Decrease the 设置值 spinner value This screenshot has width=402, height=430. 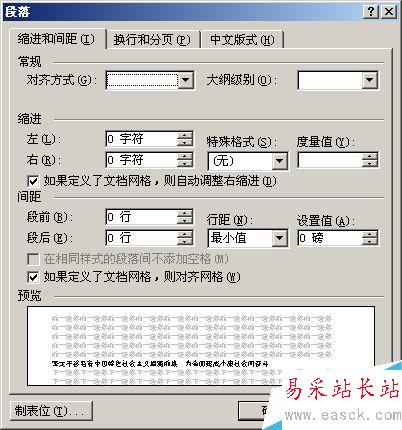[370, 242]
